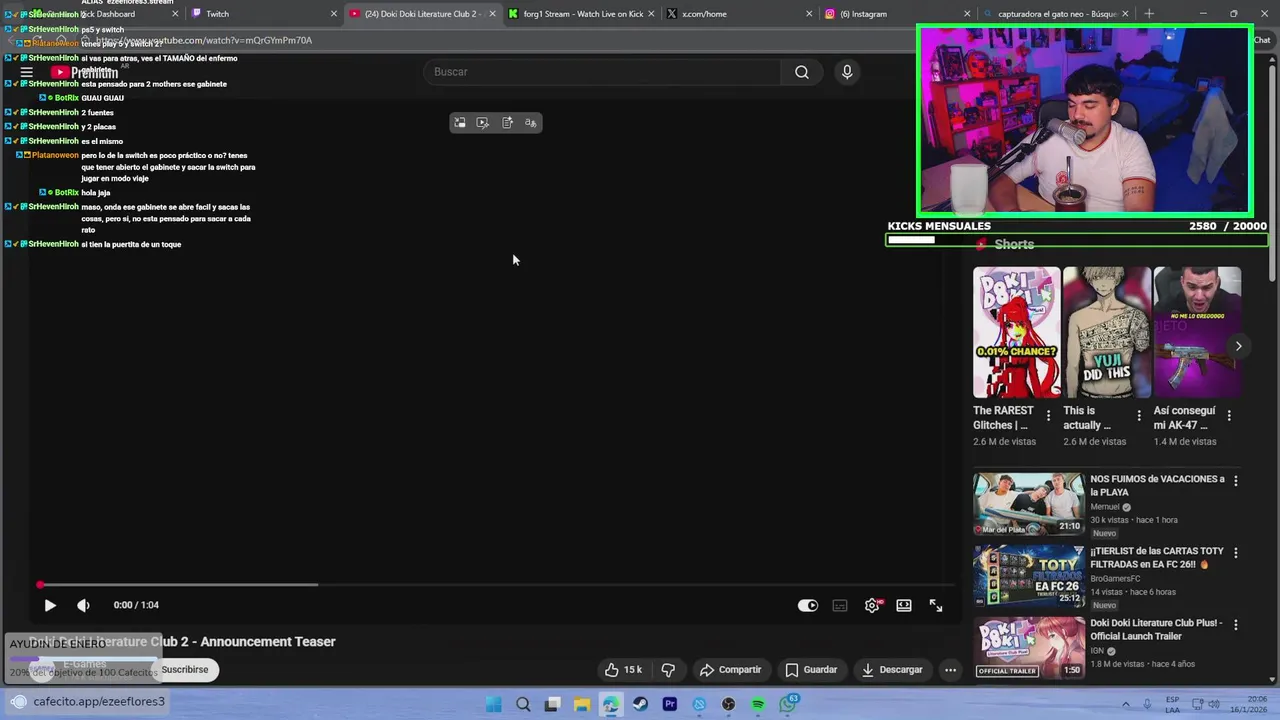Dislike the video with thumbs down
1280x720 pixels.
click(x=668, y=670)
